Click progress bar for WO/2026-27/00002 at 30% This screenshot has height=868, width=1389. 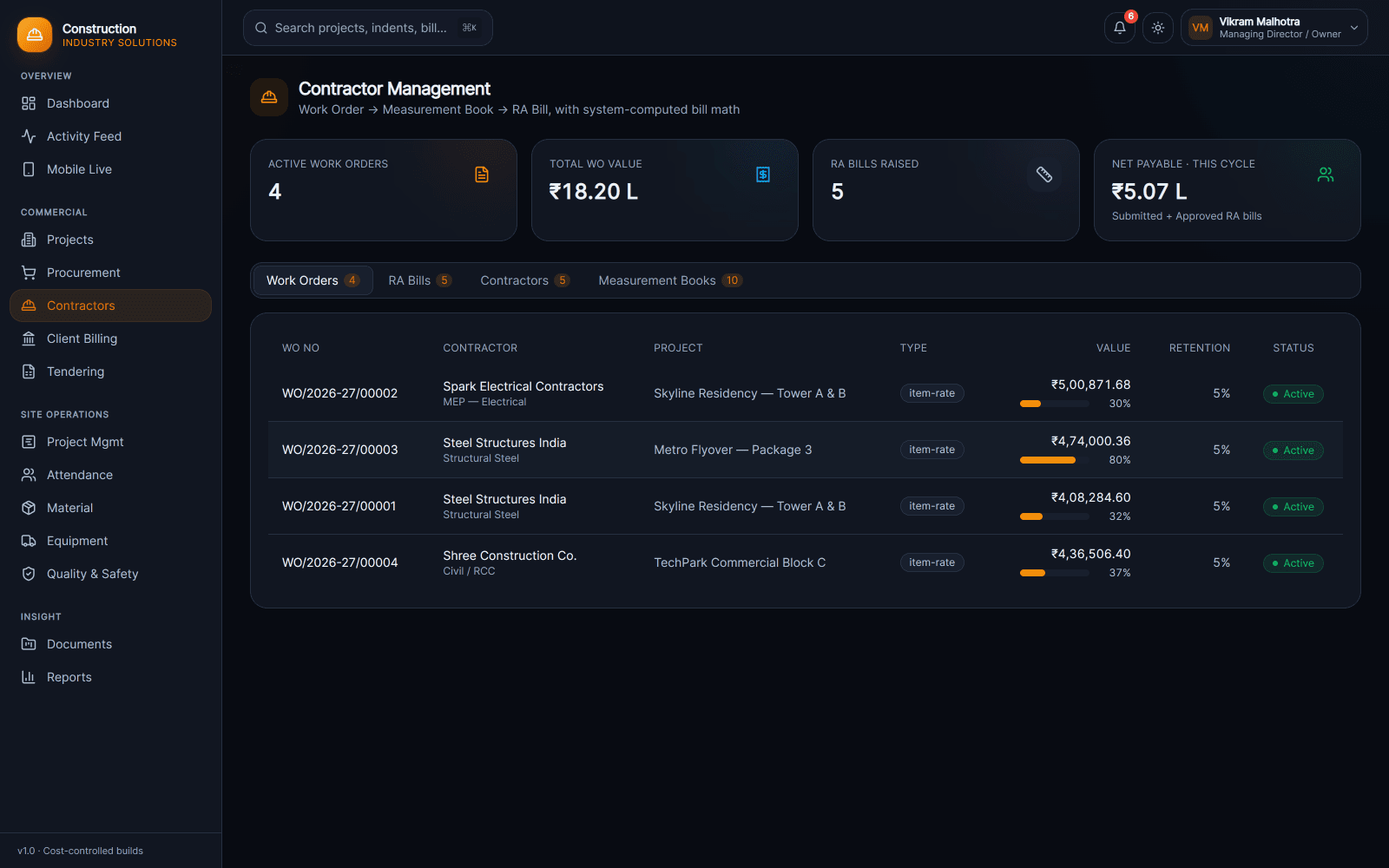1055,404
